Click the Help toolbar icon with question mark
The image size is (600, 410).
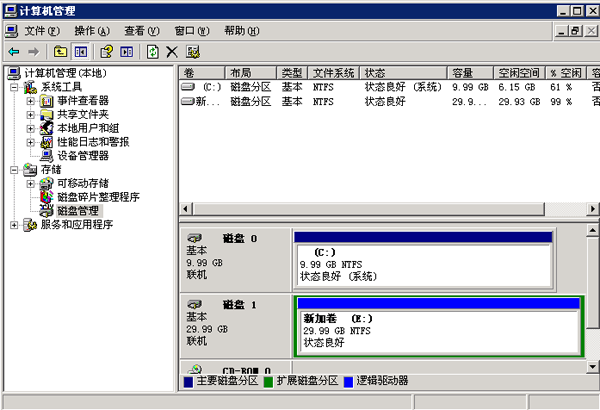[105, 51]
